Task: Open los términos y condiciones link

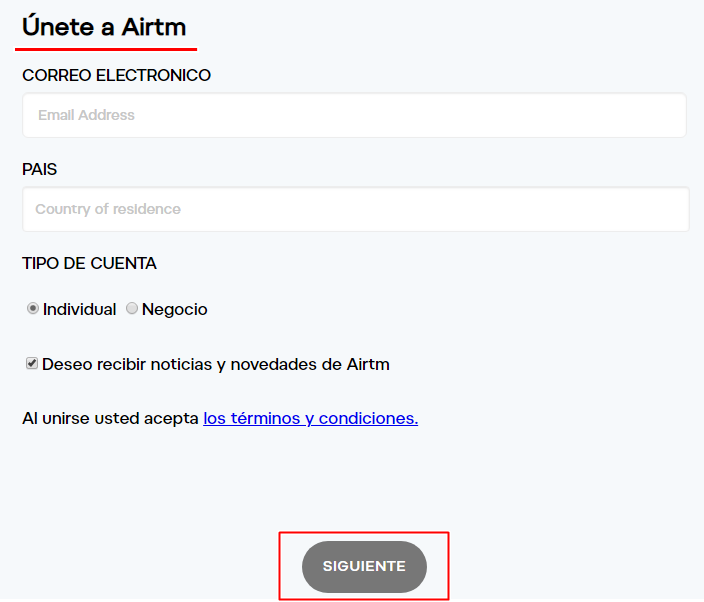Action: (x=311, y=418)
